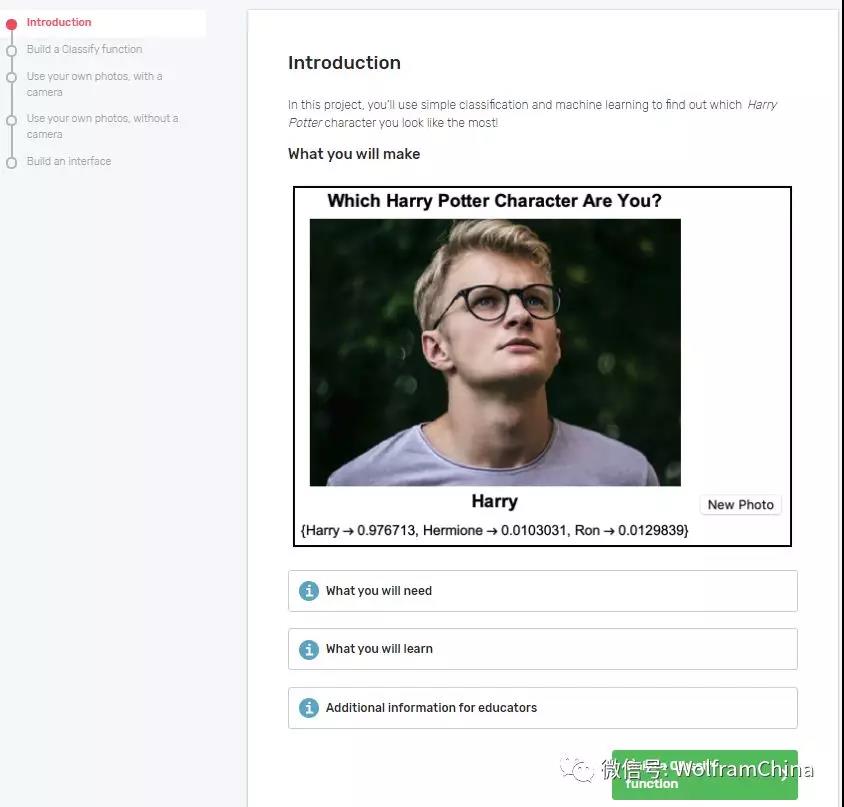Click the step circle for photos without a camera
844x807 pixels.
pyautogui.click(x=11, y=120)
